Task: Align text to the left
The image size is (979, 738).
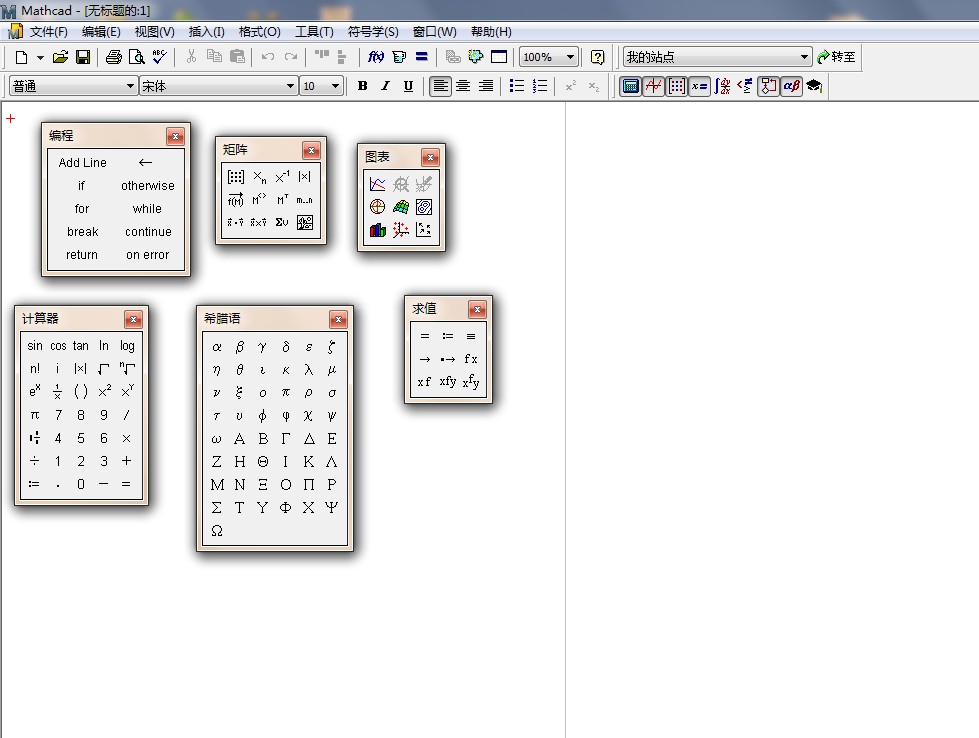Action: pyautogui.click(x=440, y=86)
